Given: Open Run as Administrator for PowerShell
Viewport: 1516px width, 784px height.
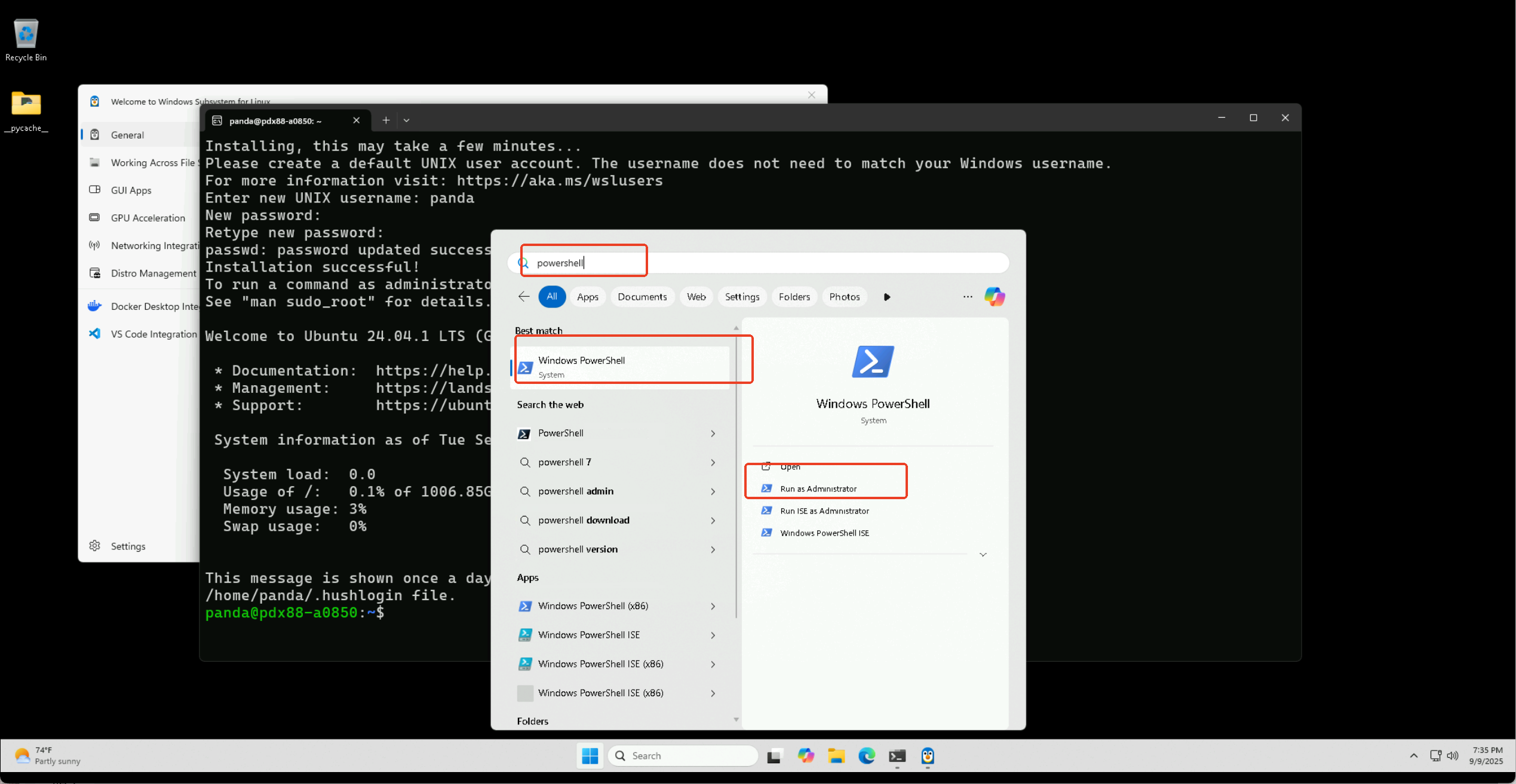Looking at the screenshot, I should [818, 488].
